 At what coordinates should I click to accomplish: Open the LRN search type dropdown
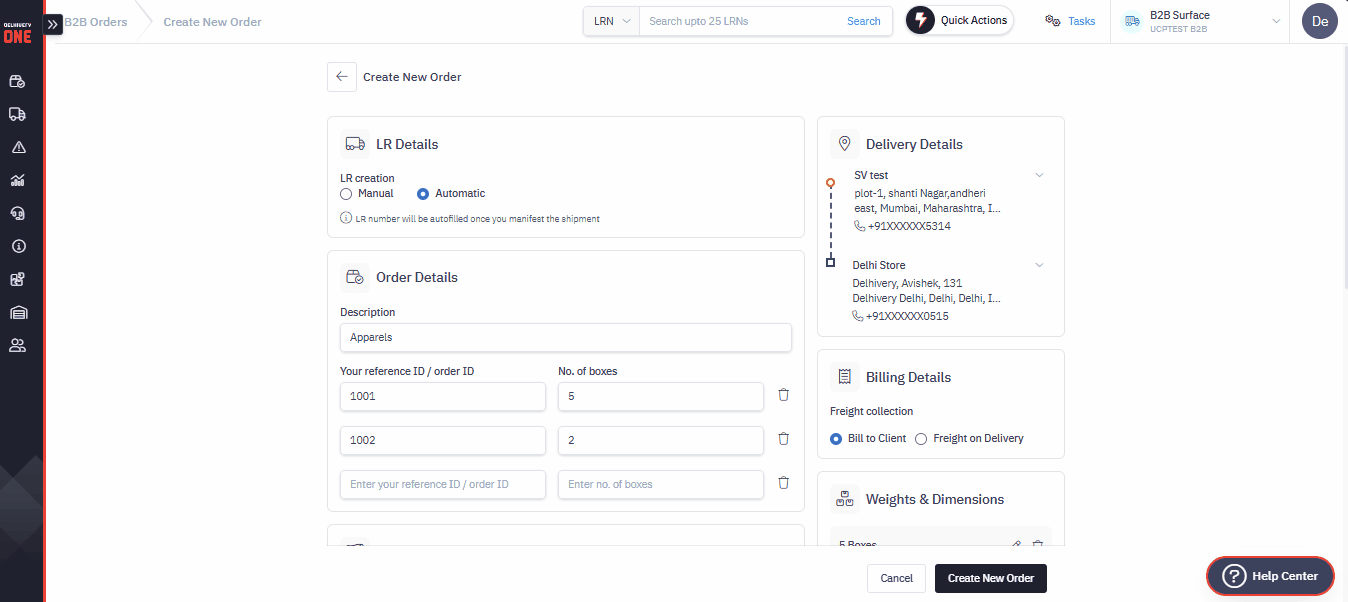pos(612,21)
